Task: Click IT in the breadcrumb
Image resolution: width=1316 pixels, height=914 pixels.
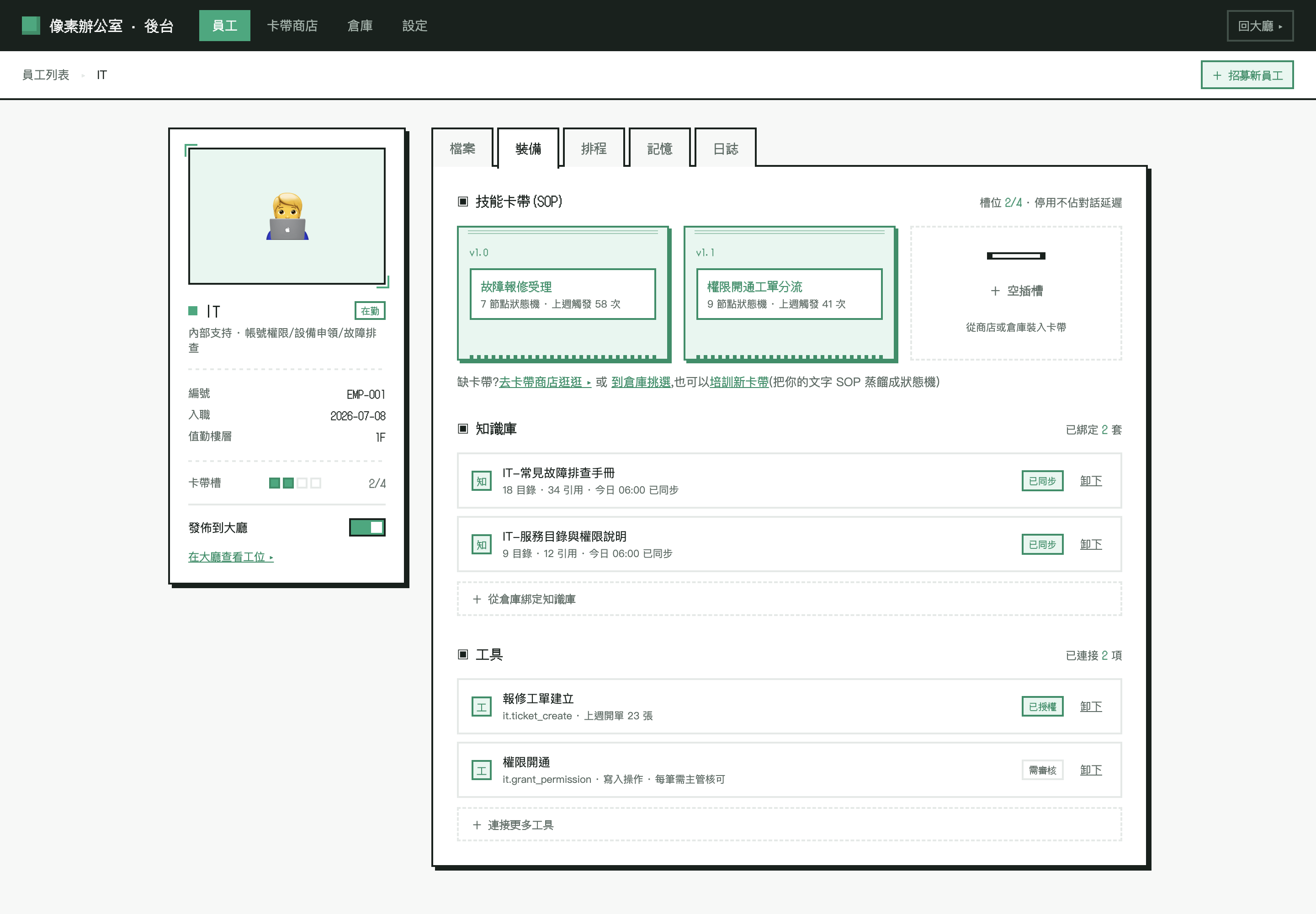Action: point(101,75)
